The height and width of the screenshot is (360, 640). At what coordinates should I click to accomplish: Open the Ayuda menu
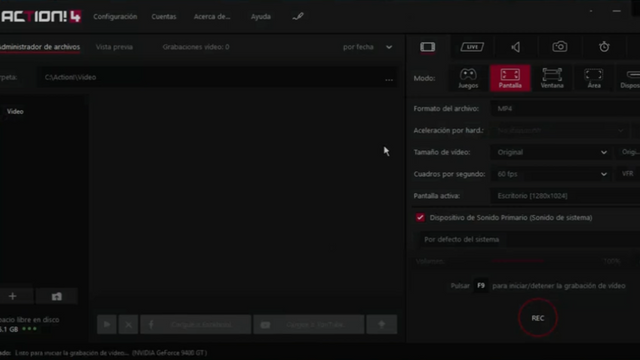[260, 17]
